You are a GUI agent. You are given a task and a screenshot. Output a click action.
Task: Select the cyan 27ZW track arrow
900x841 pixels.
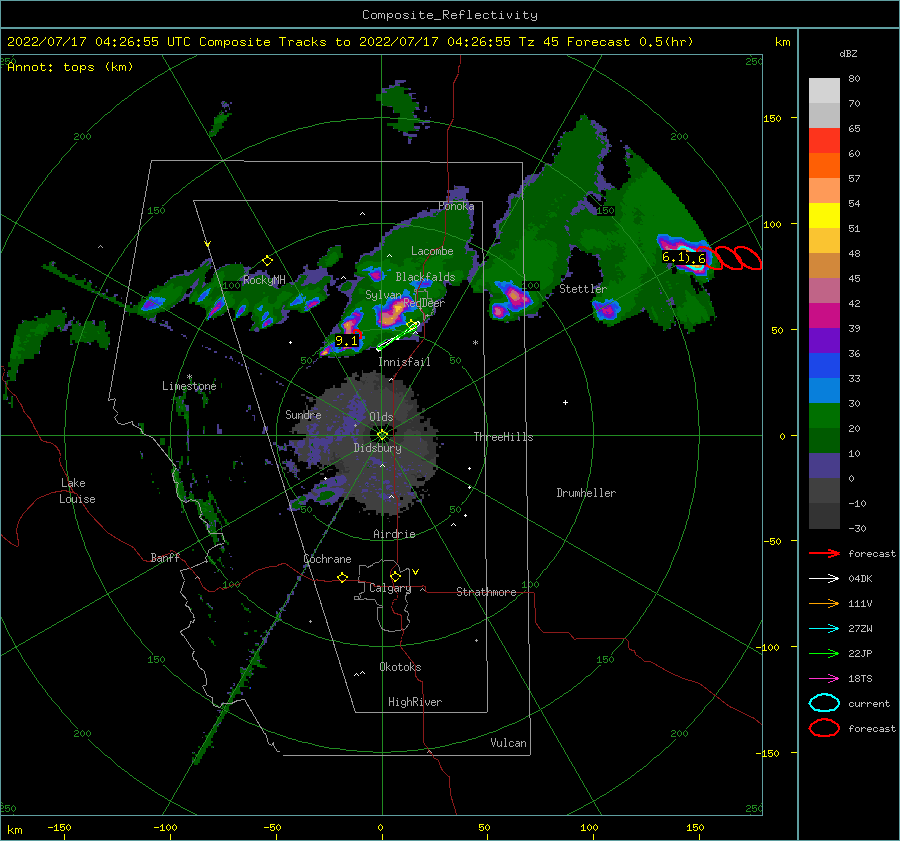824,629
